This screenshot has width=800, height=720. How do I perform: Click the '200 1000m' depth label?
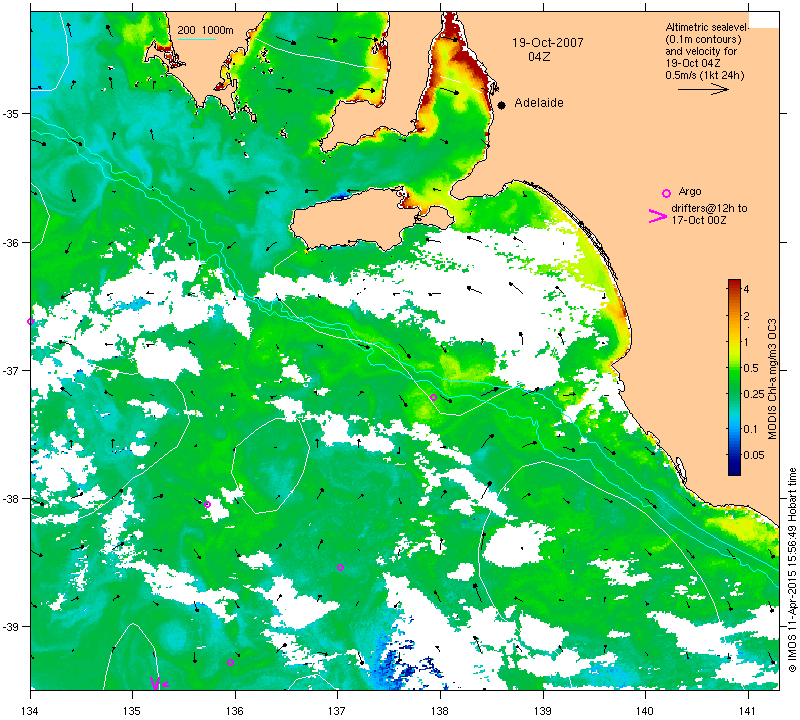click(x=206, y=31)
